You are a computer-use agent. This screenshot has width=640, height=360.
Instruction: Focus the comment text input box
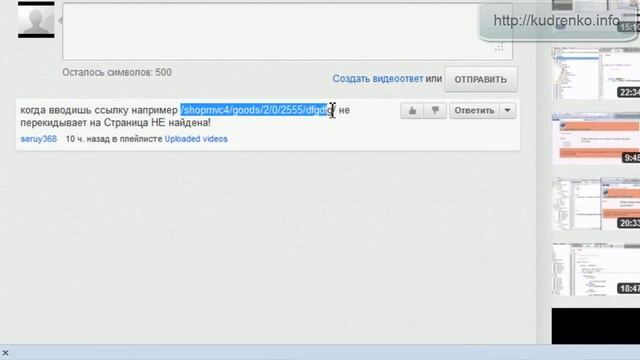point(287,31)
